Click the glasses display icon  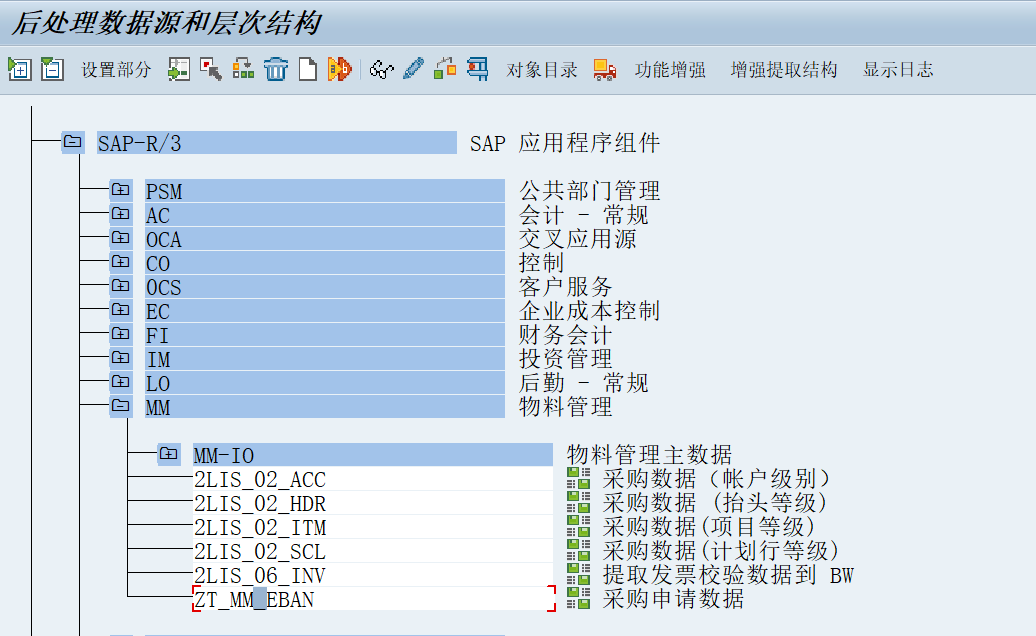(x=381, y=69)
